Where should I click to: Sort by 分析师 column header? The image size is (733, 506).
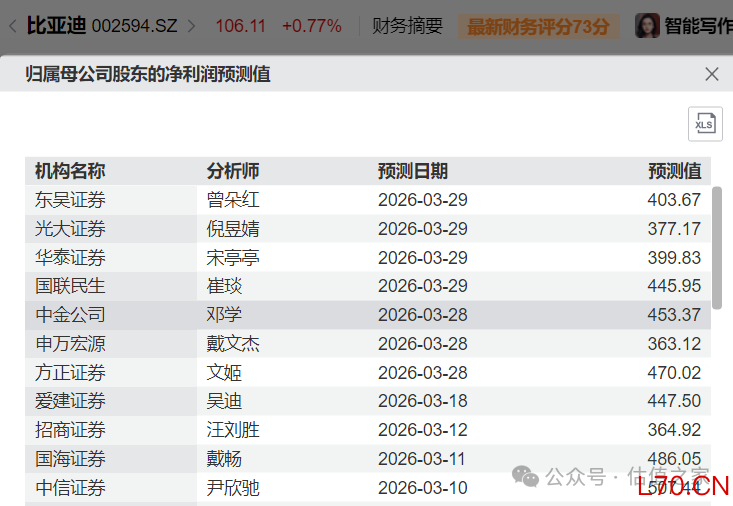click(x=233, y=171)
